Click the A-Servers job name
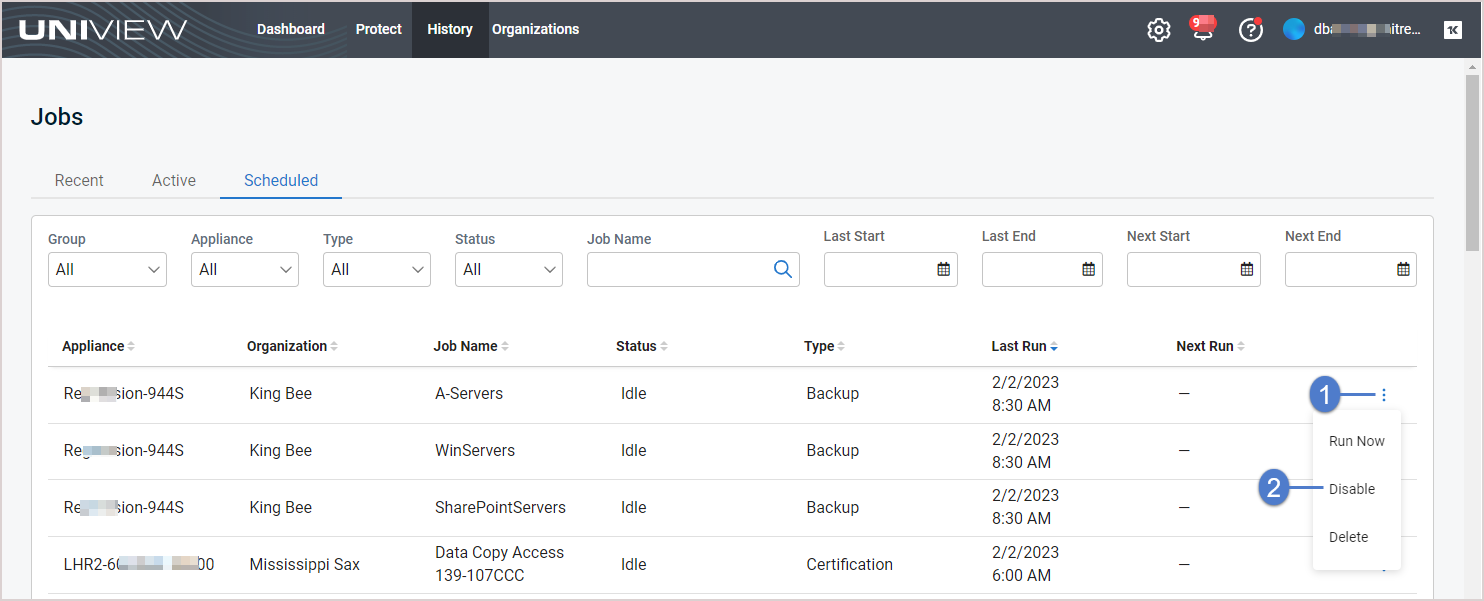This screenshot has height=601, width=1484. [469, 394]
